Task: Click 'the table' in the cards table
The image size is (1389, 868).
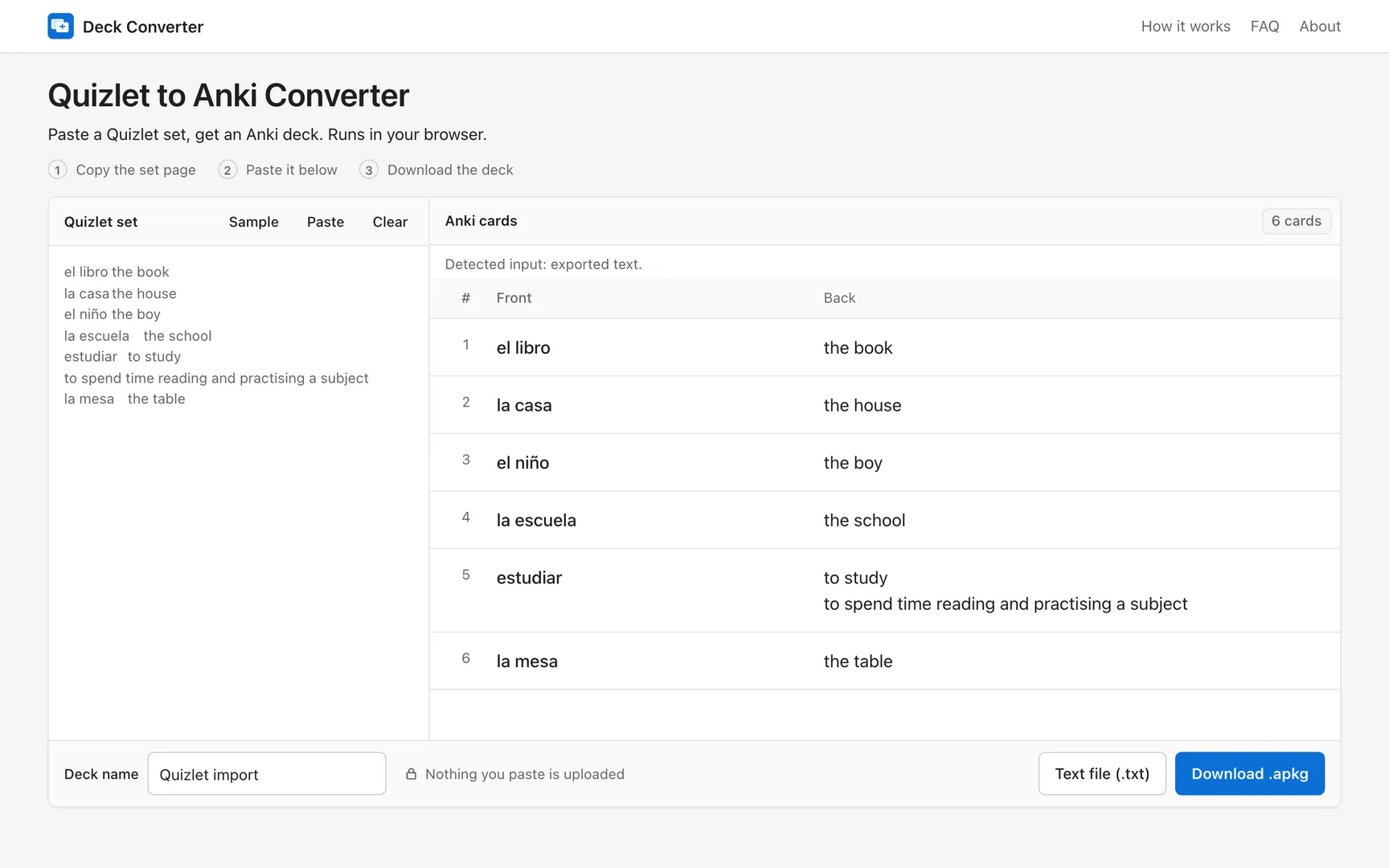Action: [x=858, y=661]
